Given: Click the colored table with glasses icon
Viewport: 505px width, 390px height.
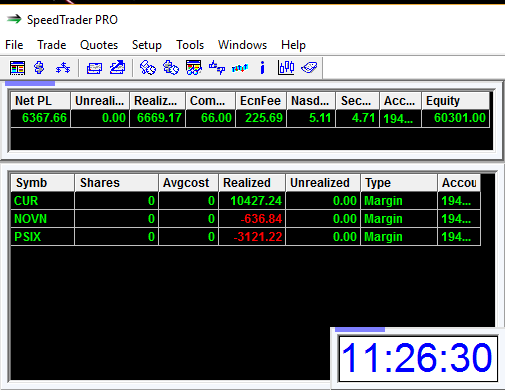Looking at the screenshot, I should point(194,68).
